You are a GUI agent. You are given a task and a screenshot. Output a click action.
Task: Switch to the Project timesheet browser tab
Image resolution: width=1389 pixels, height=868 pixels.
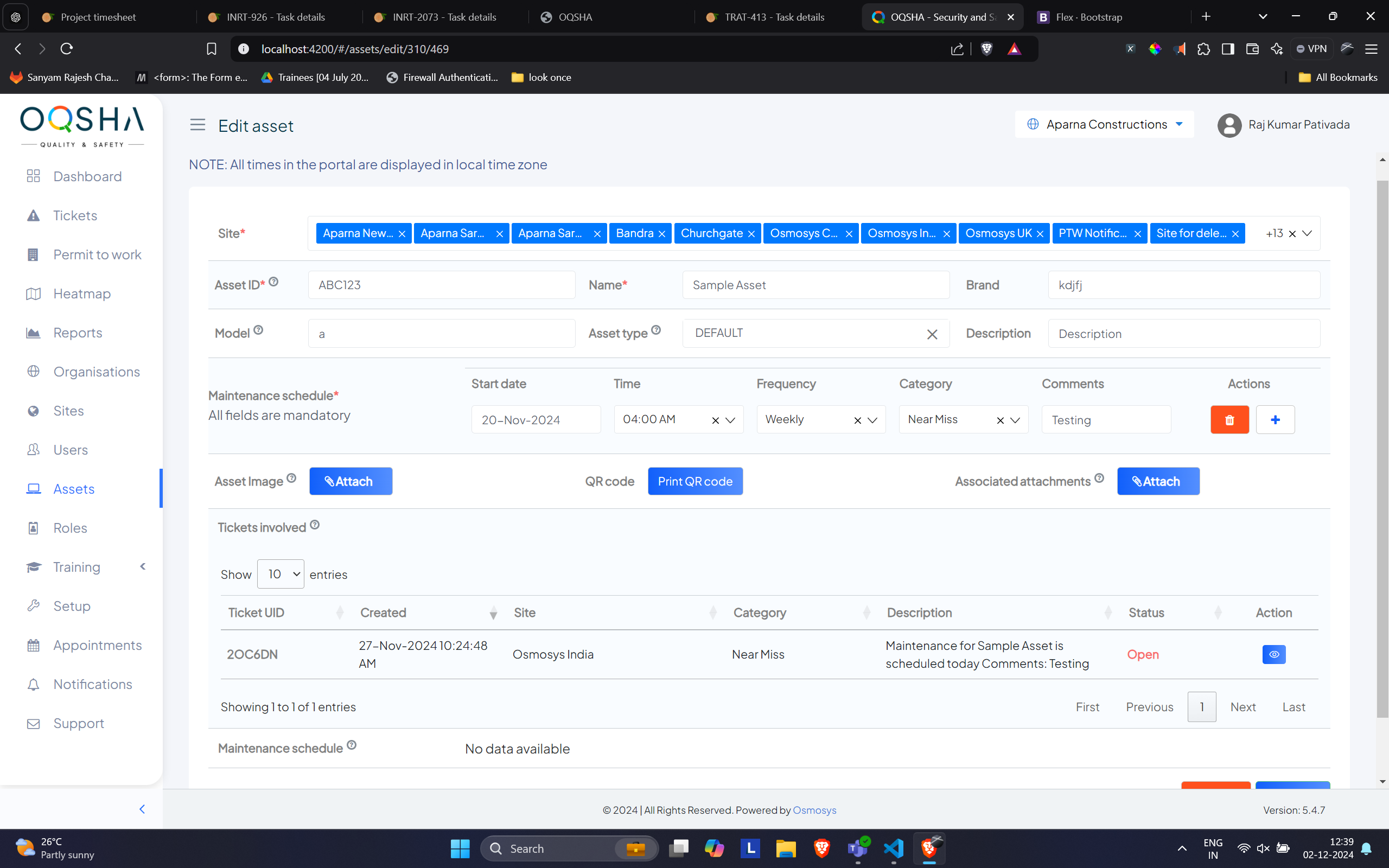[x=98, y=17]
